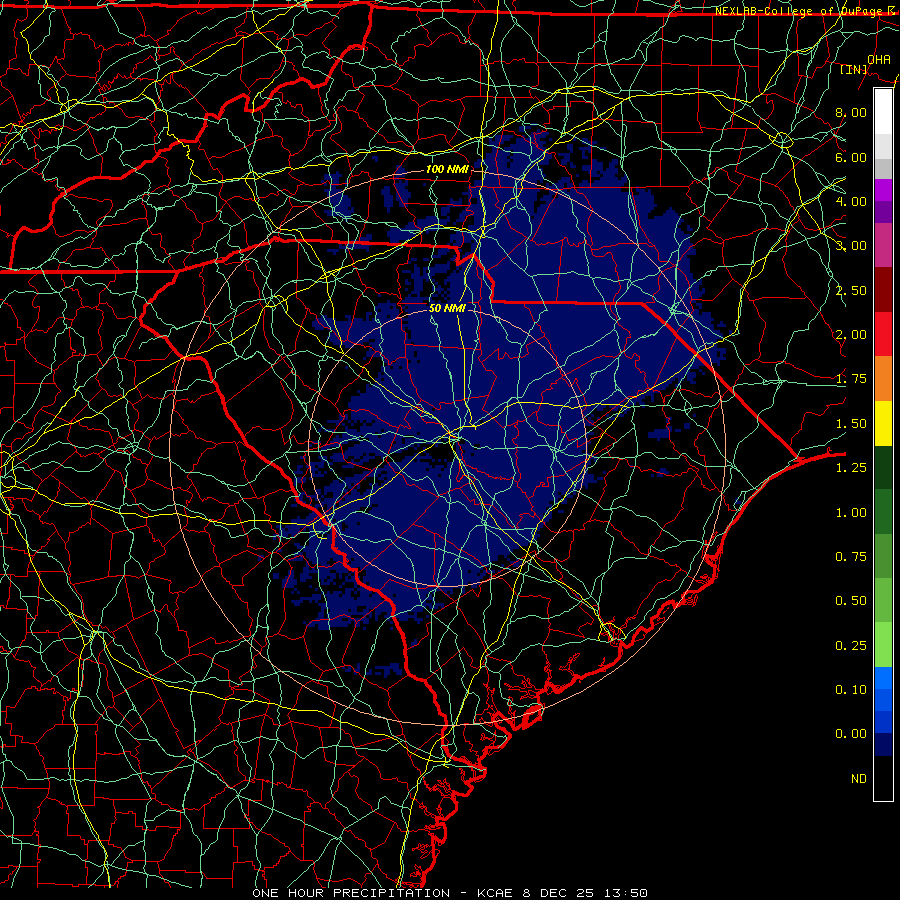Click the 1.00 legend value
900x900 pixels.
coord(851,513)
